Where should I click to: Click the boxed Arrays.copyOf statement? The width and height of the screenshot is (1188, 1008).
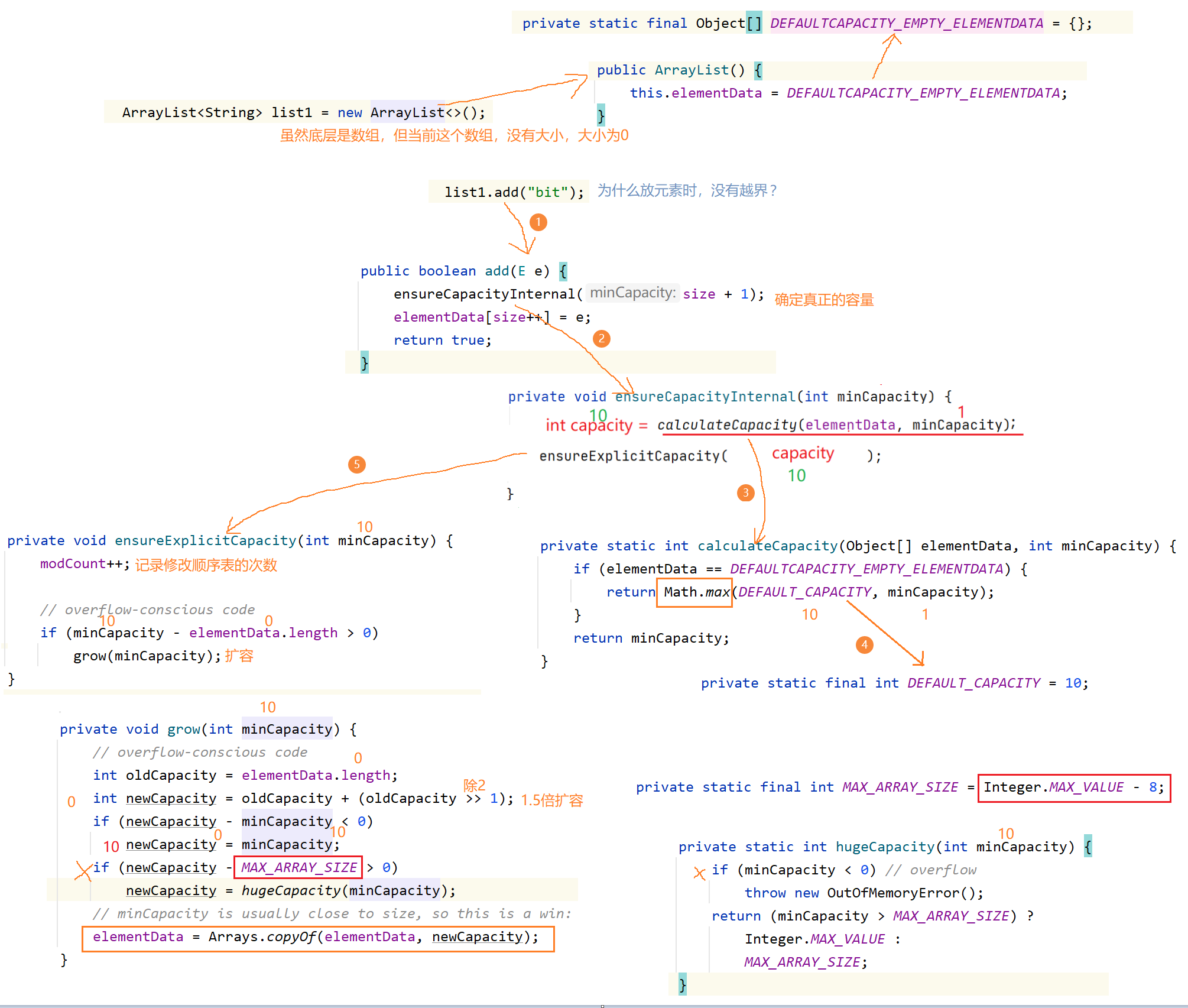coord(317,938)
